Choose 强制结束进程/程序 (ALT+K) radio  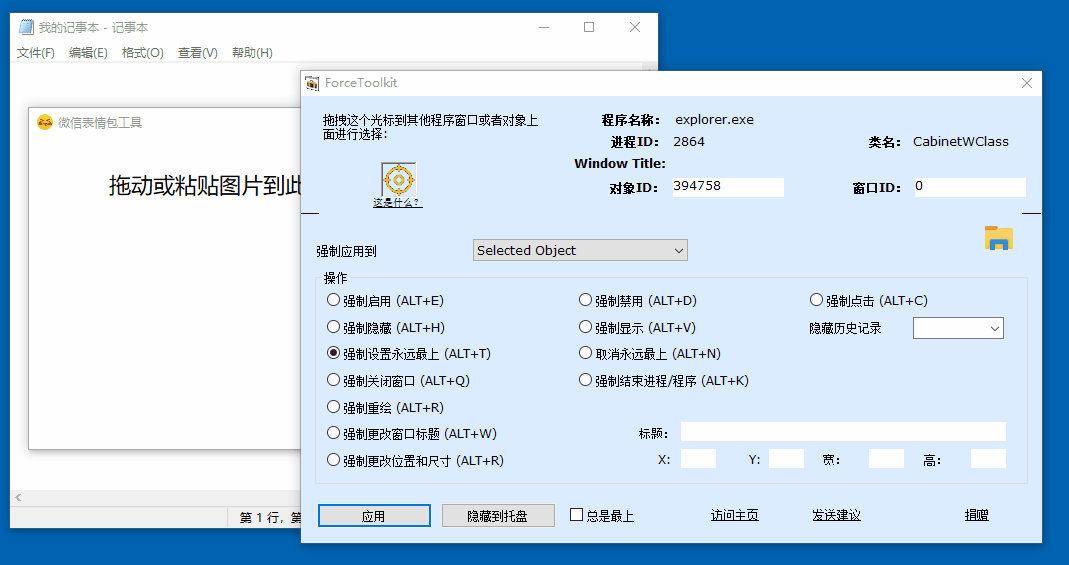[585, 380]
